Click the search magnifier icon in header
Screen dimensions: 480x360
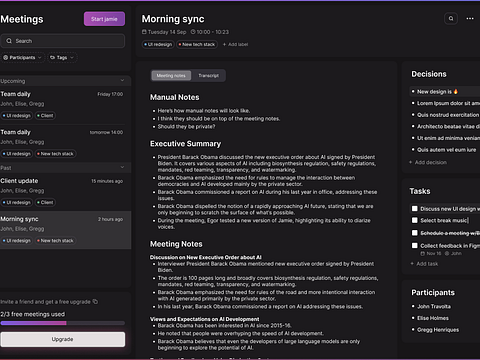[x=451, y=19]
